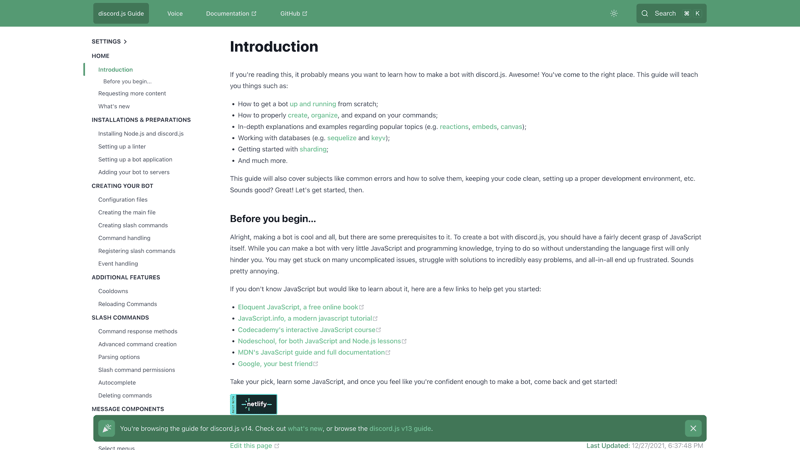Open Requesting more content page
Image resolution: width=800 pixels, height=450 pixels.
pos(132,93)
